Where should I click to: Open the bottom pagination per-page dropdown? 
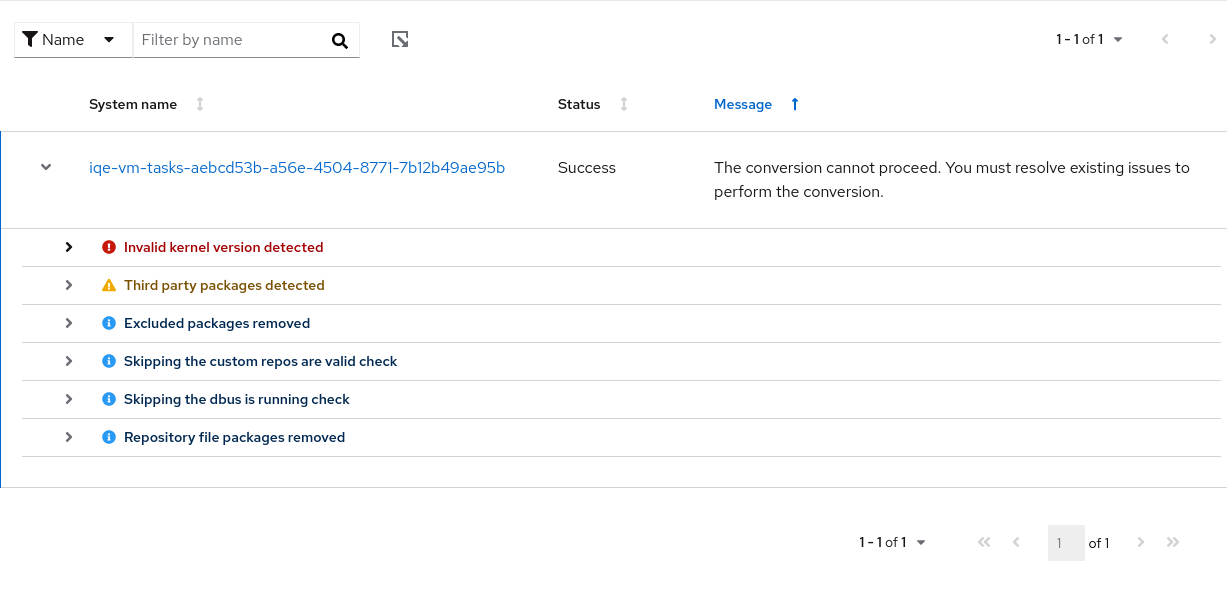(x=919, y=542)
